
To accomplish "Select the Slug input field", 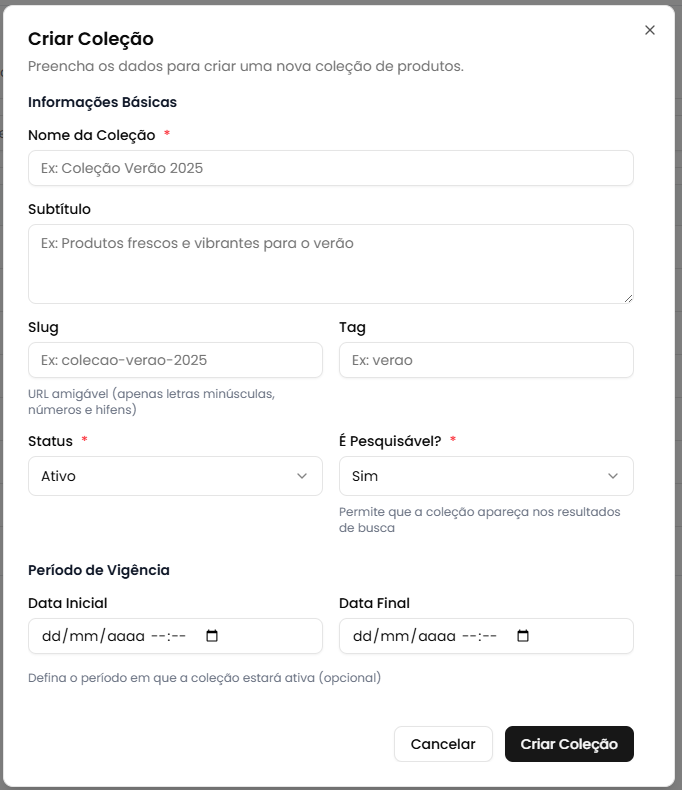I will [x=175, y=360].
